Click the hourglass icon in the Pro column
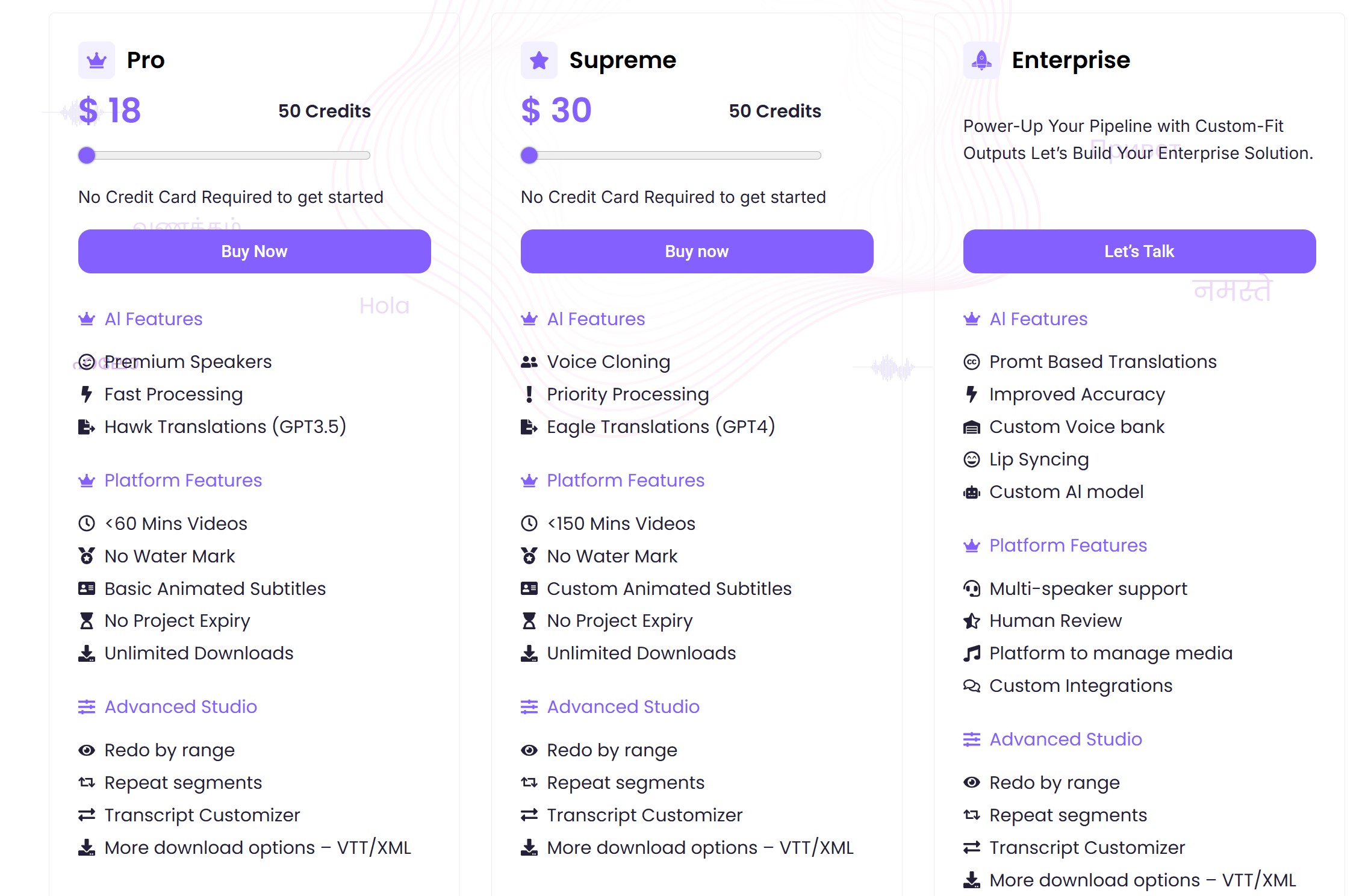The height and width of the screenshot is (896, 1371). (x=87, y=621)
